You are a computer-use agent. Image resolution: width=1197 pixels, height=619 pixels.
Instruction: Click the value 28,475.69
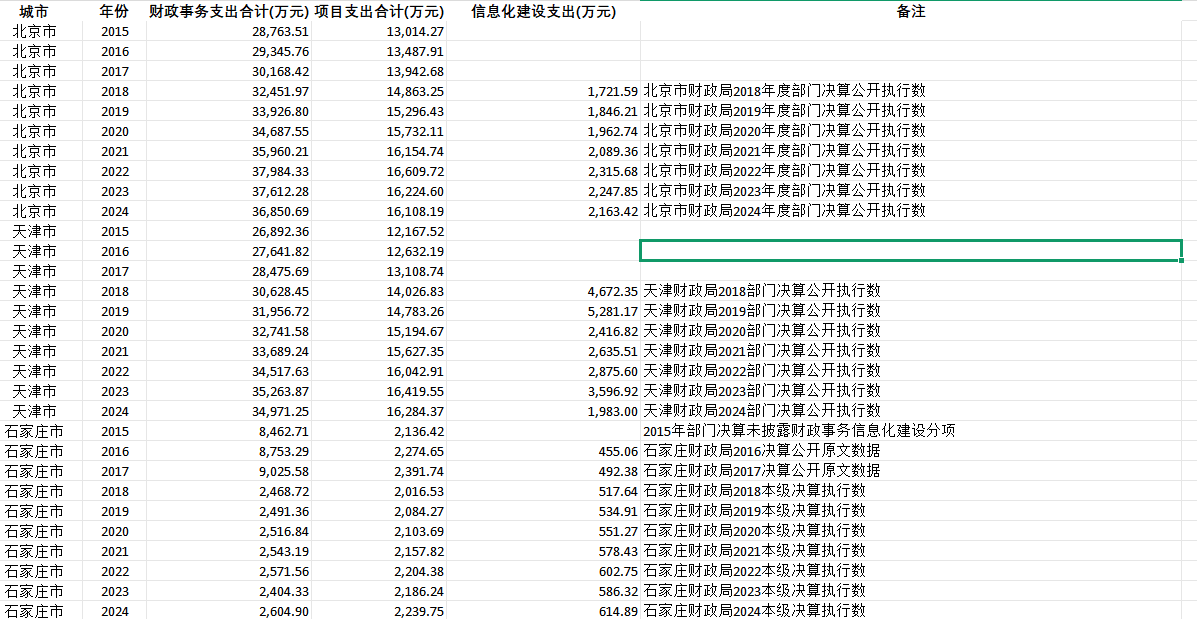pyautogui.click(x=279, y=271)
